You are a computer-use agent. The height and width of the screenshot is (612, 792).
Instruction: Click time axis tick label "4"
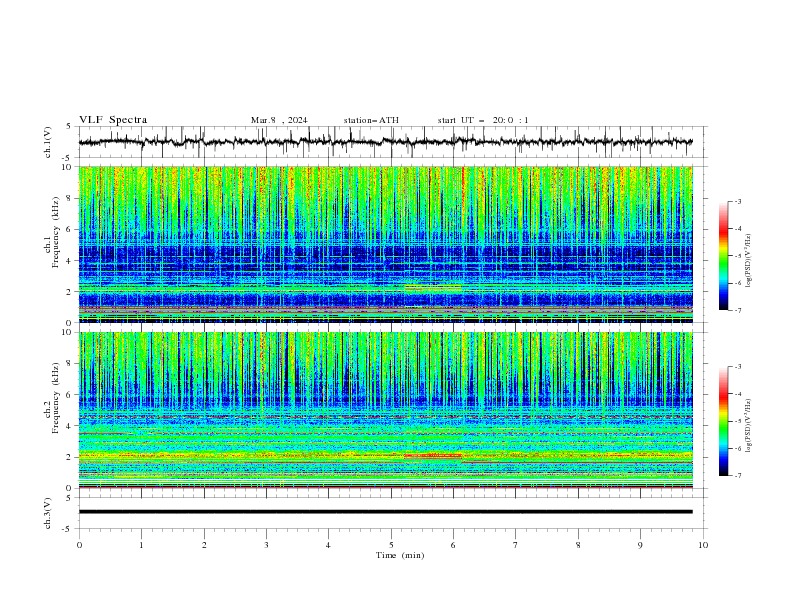[x=328, y=545]
